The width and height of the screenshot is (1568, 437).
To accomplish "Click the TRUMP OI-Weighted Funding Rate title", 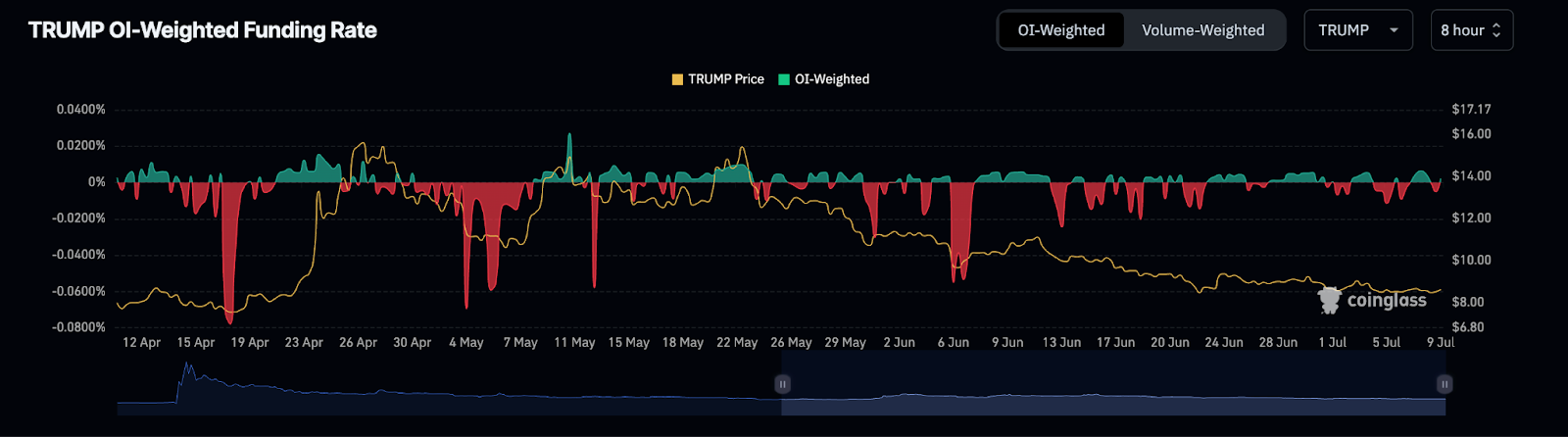I will 203,30.
